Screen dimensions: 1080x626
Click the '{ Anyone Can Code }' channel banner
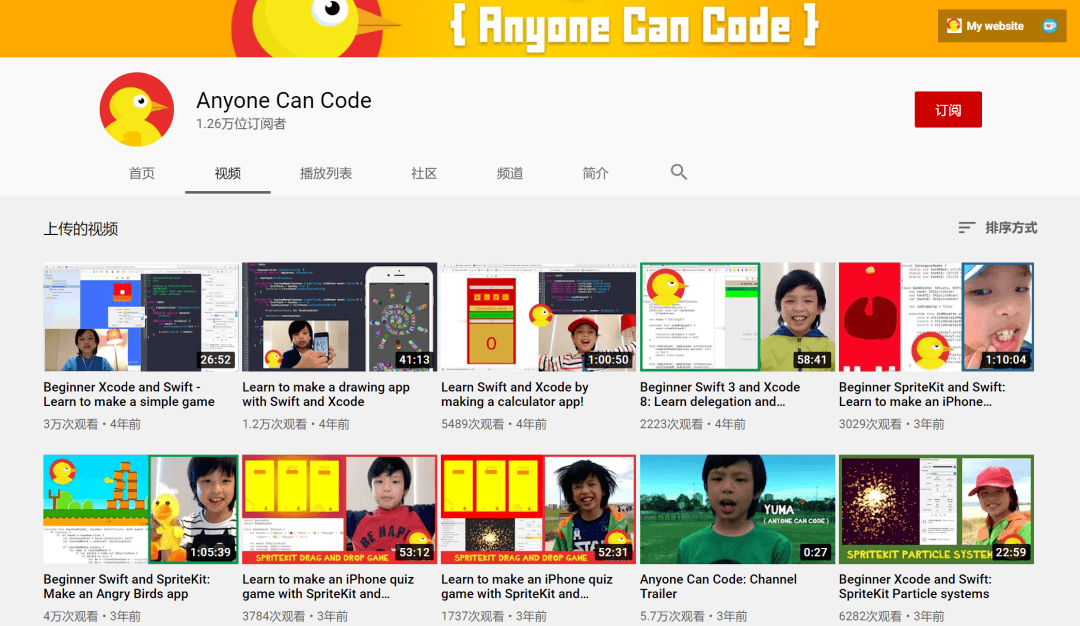pyautogui.click(x=540, y=28)
